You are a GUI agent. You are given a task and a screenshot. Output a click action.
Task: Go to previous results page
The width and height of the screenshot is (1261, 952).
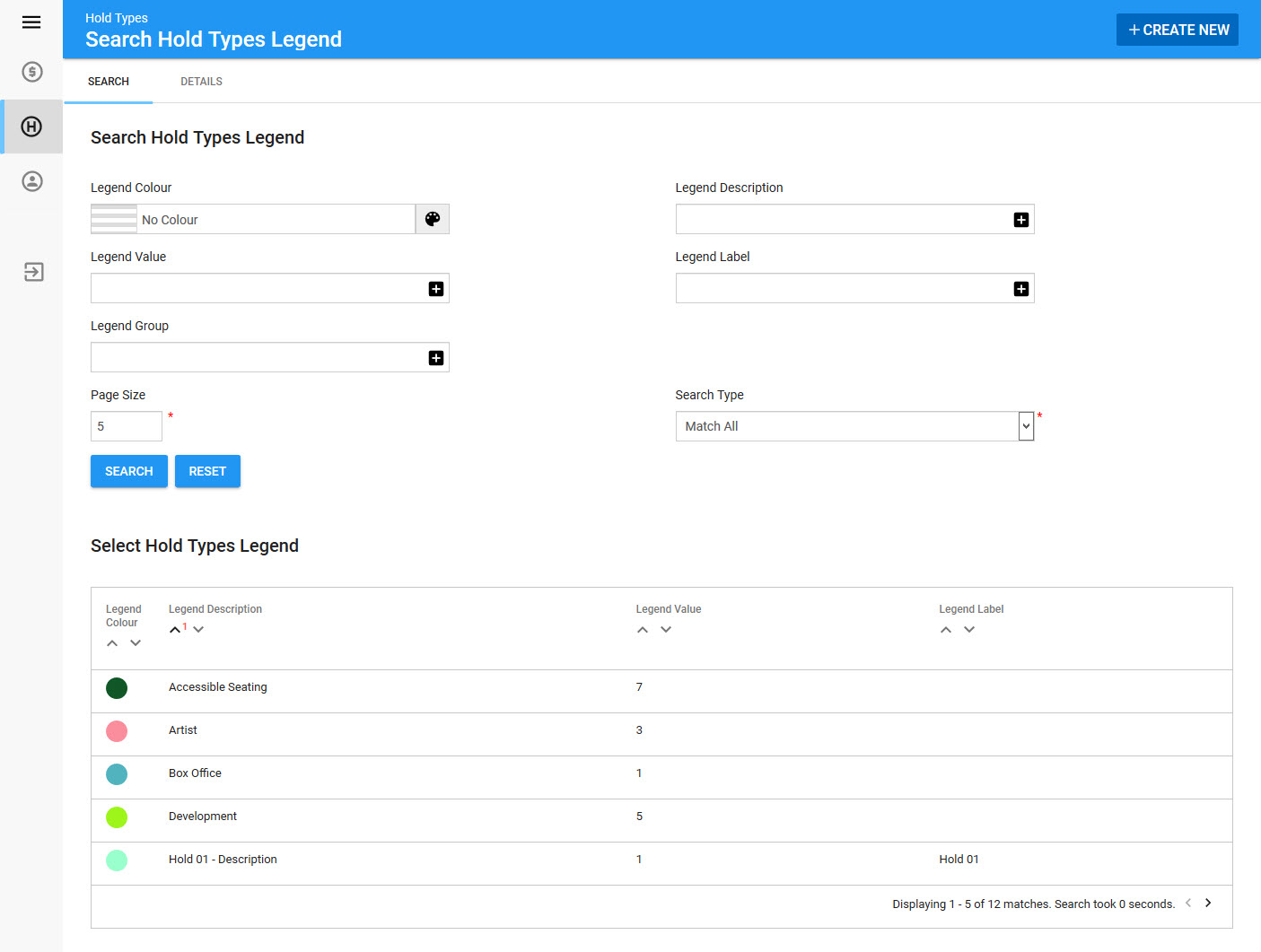1188,903
